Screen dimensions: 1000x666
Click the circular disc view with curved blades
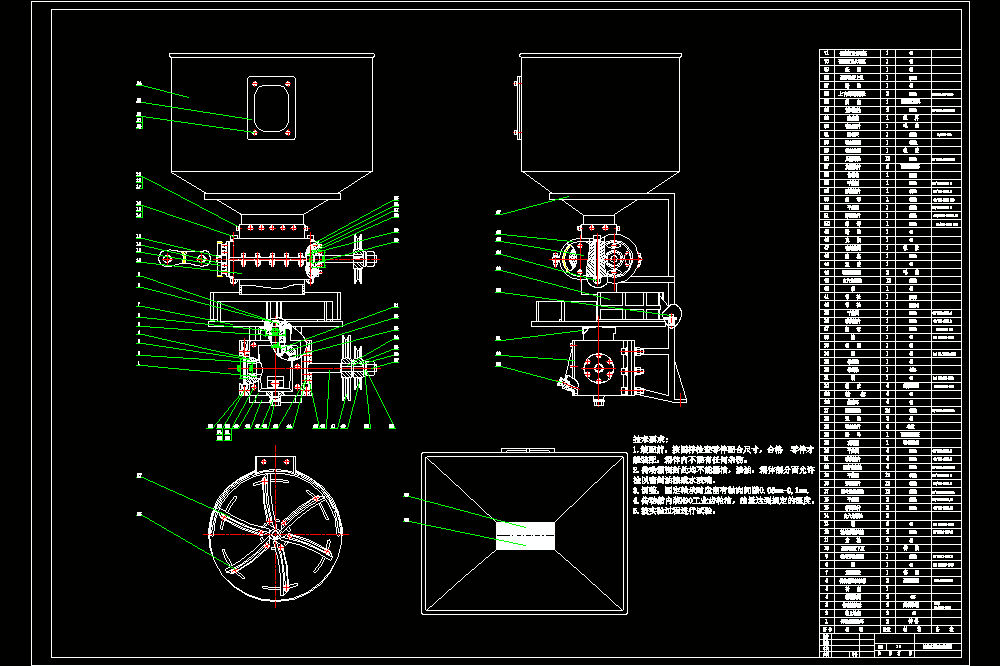pos(276,535)
